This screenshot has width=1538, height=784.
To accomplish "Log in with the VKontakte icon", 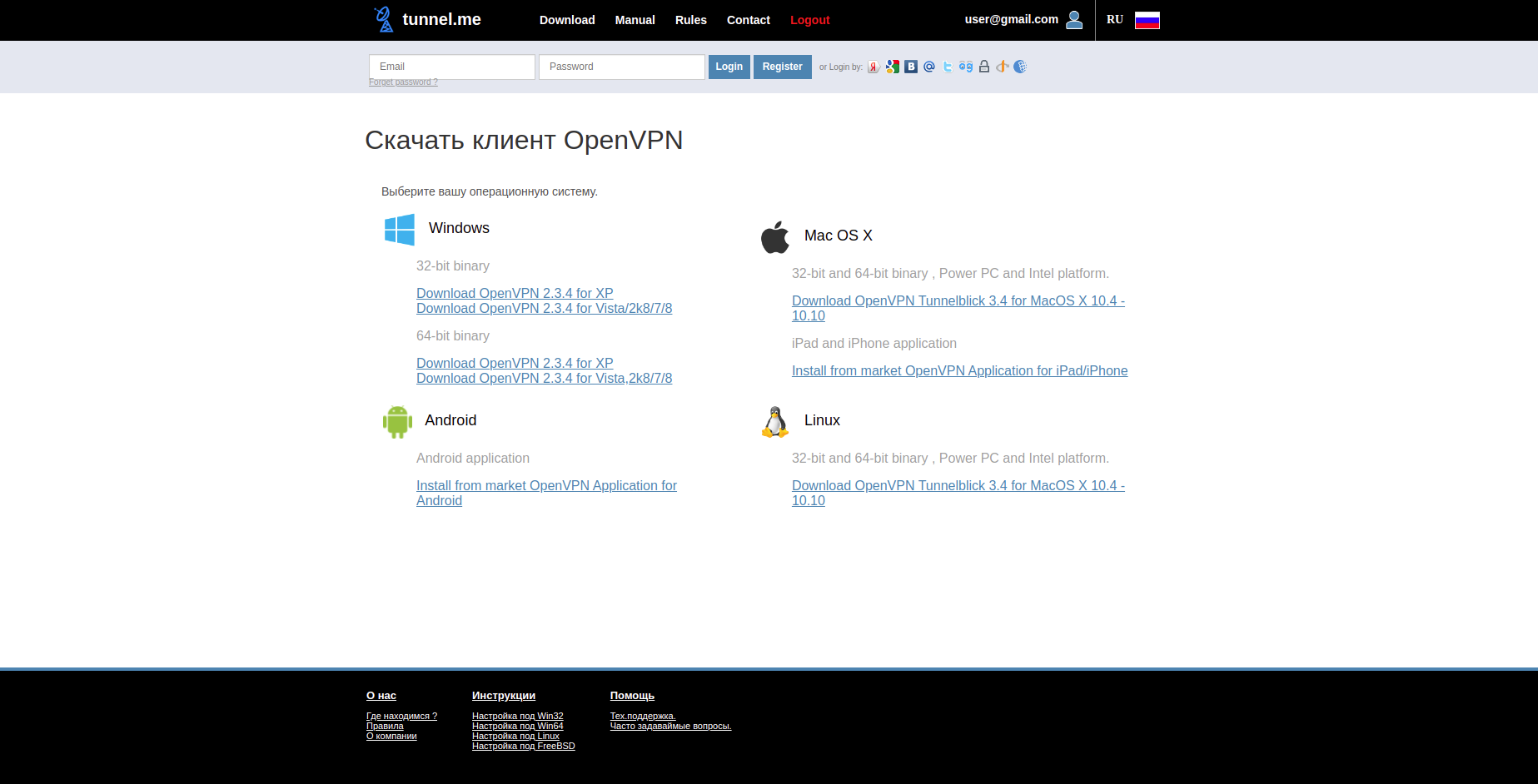I will click(911, 67).
